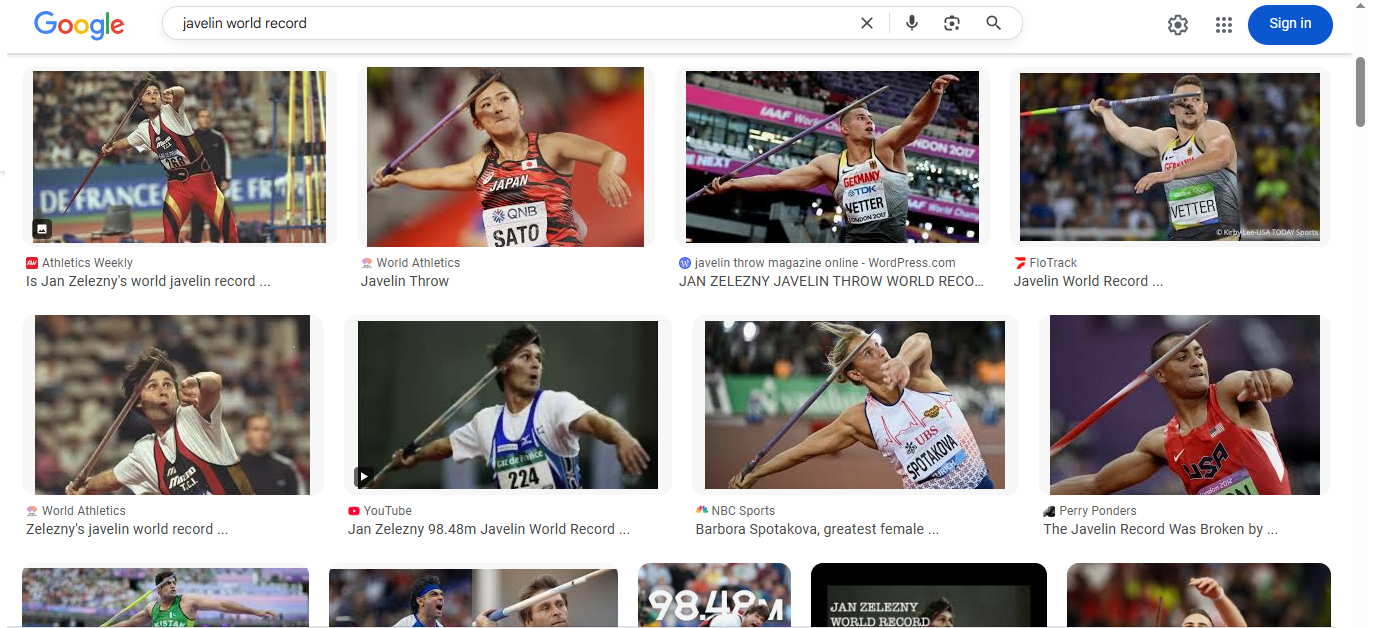Click the Perry Ponders favicon
The image size is (1374, 628).
coord(1050,511)
